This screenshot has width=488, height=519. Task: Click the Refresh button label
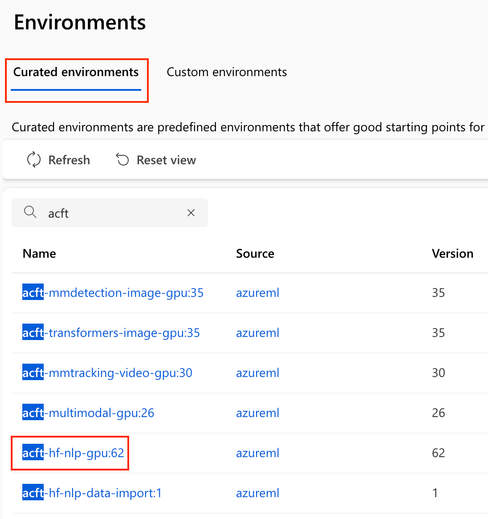coord(69,160)
